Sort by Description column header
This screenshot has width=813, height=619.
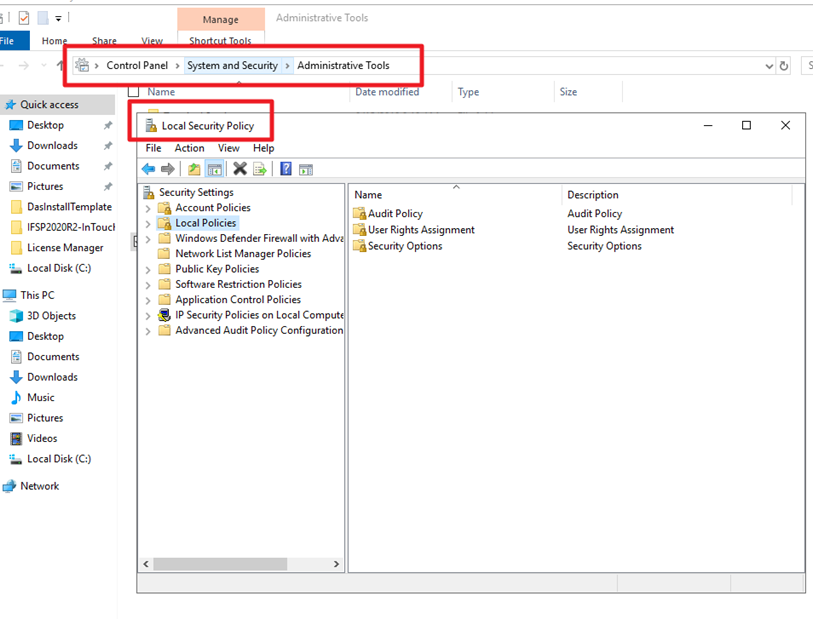pyautogui.click(x=593, y=195)
